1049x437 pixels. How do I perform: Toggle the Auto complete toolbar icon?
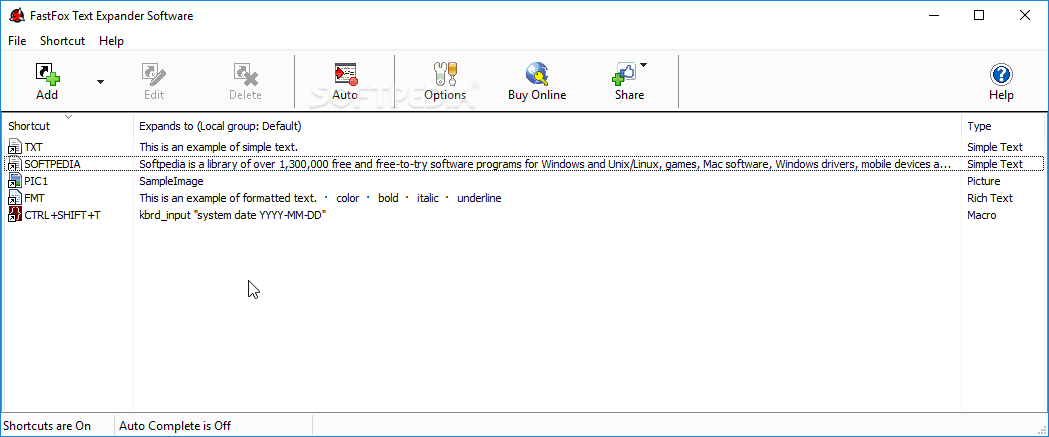pos(345,74)
